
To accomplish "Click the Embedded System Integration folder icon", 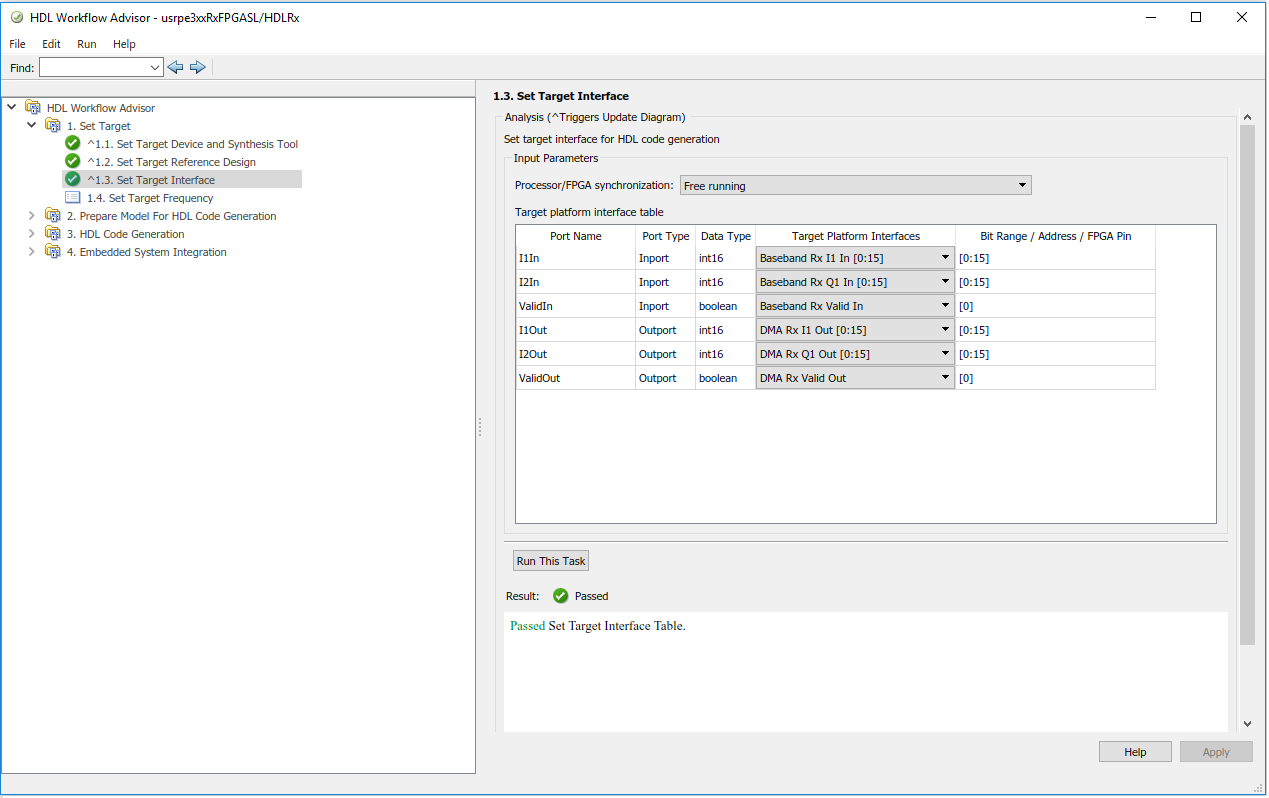I will pos(53,252).
